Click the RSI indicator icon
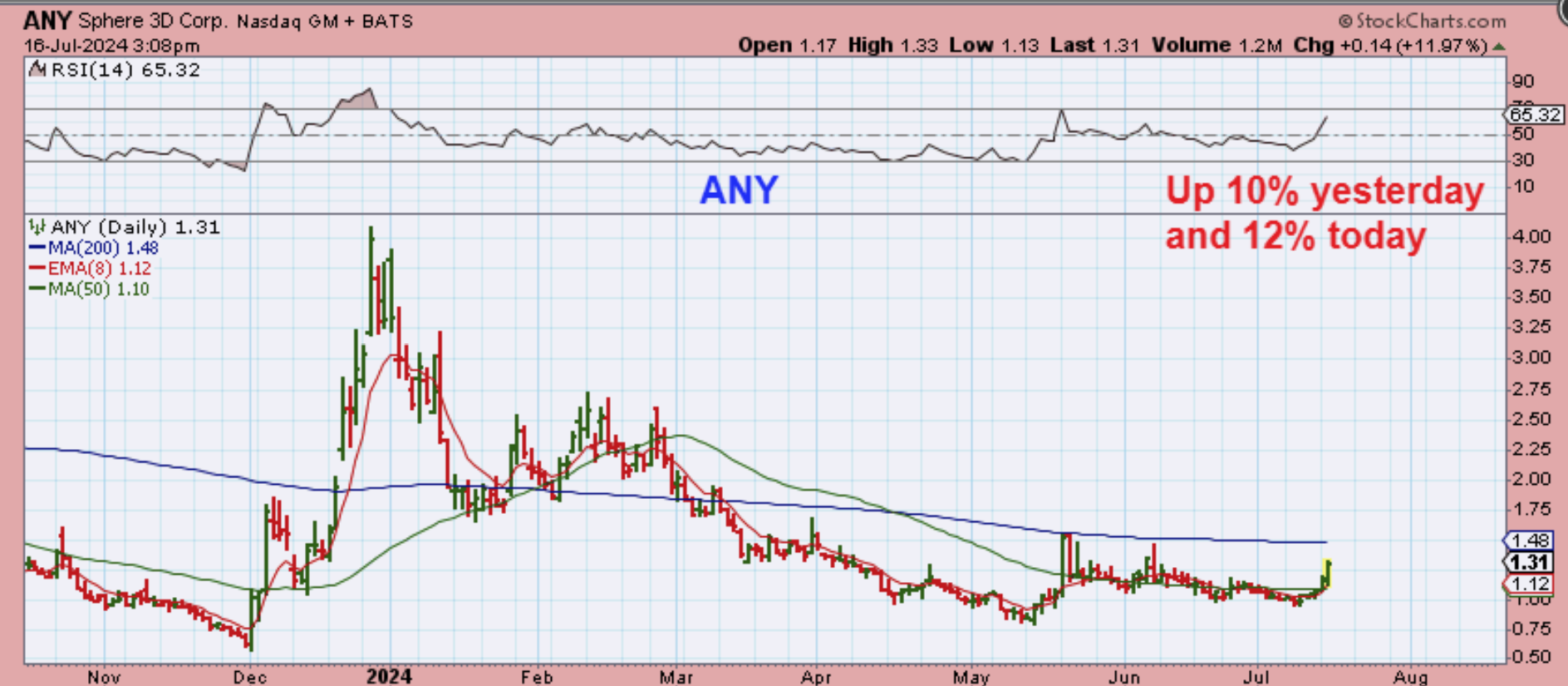 point(37,70)
